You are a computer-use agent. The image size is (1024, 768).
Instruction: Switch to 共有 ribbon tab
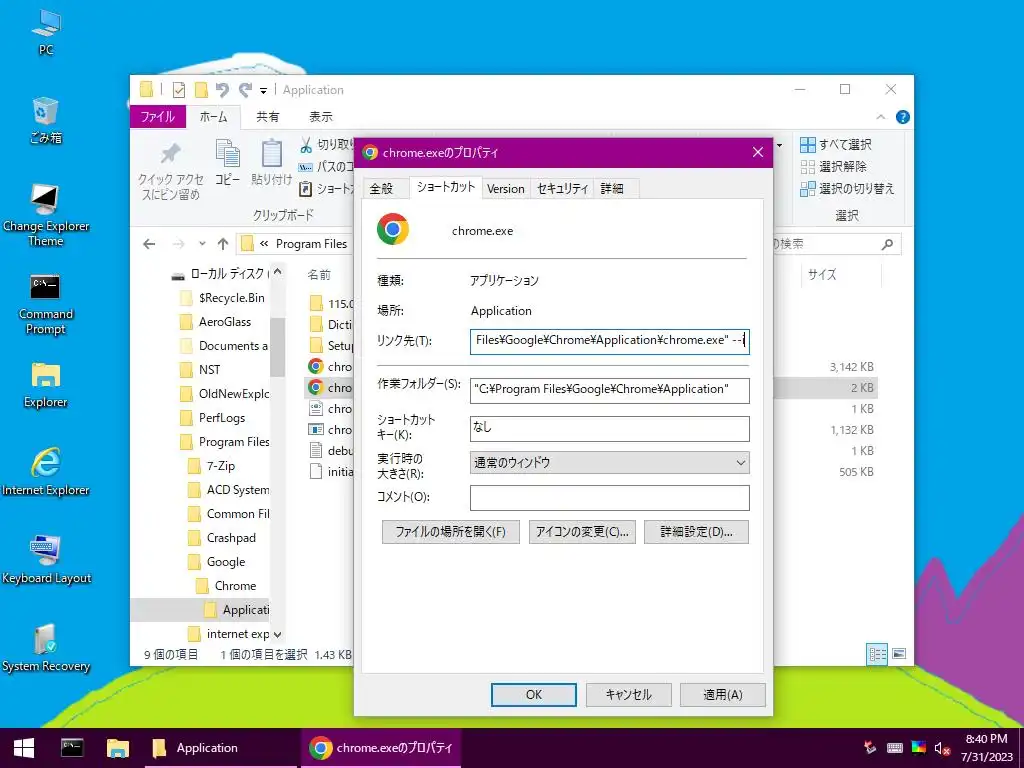tap(267, 117)
